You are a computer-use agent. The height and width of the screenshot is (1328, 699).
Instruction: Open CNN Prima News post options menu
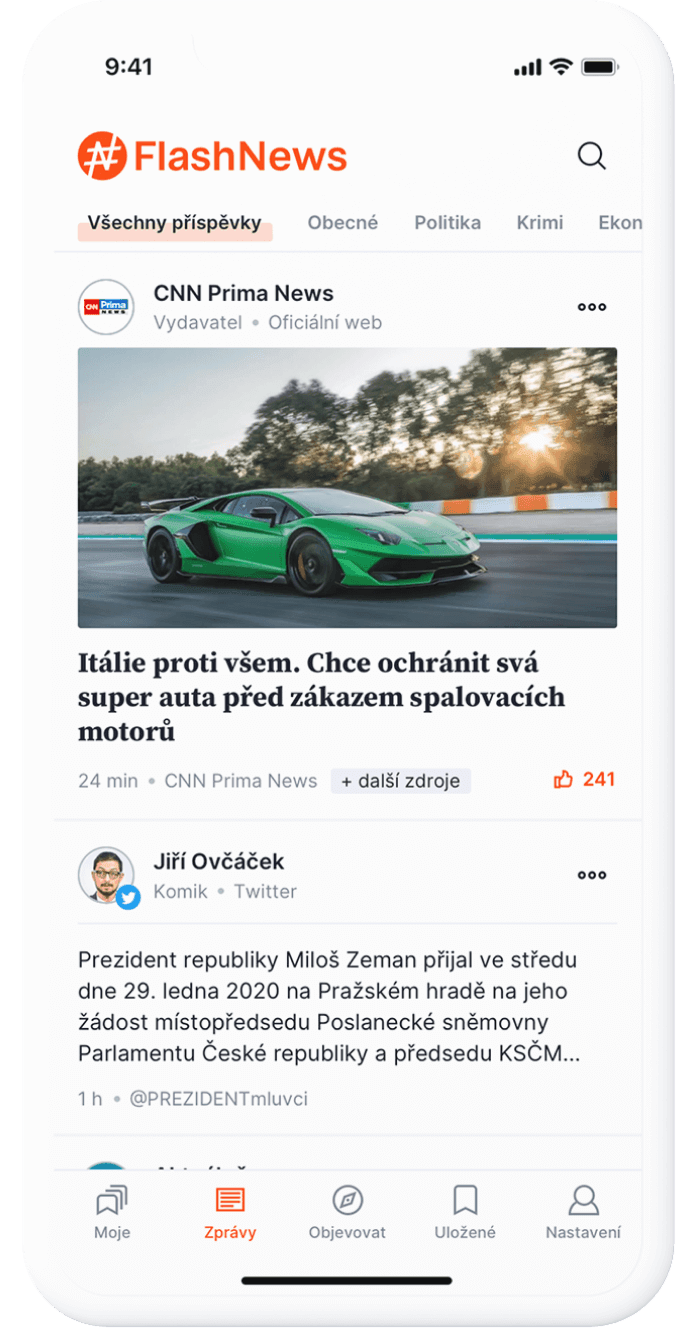click(x=592, y=307)
